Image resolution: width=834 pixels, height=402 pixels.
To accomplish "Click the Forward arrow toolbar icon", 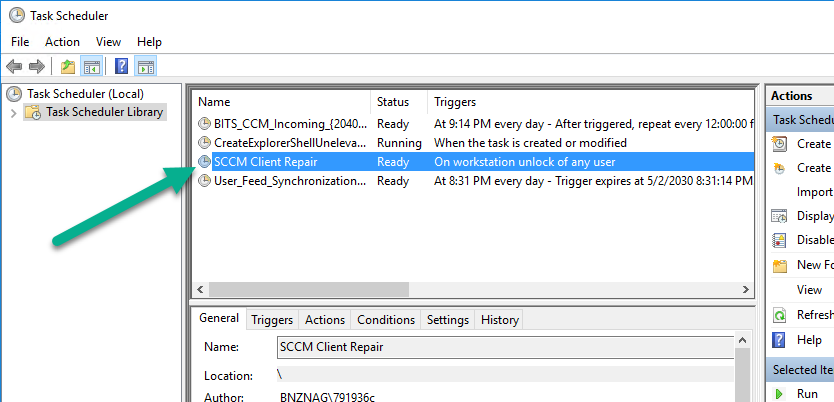I will (x=36, y=66).
